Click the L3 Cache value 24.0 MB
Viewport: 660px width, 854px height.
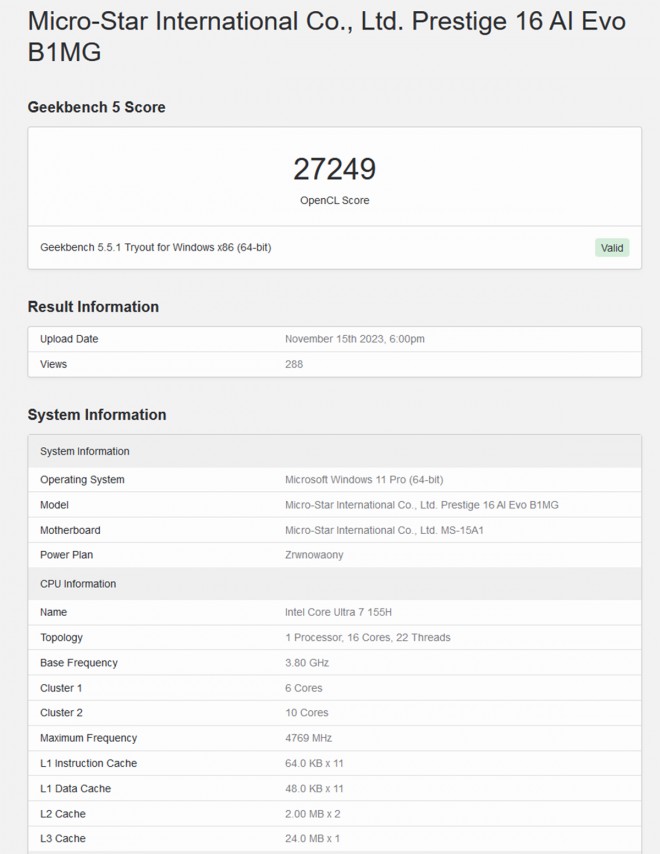pyautogui.click(x=314, y=838)
